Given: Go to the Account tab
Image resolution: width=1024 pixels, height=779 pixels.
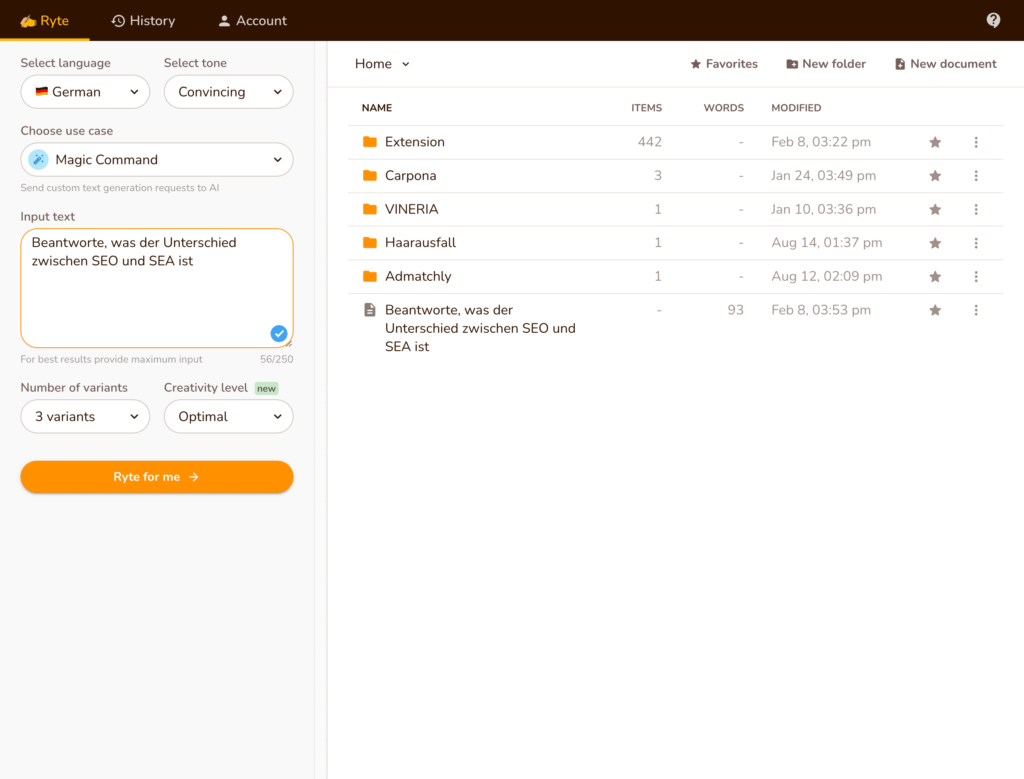Looking at the screenshot, I should (253, 21).
